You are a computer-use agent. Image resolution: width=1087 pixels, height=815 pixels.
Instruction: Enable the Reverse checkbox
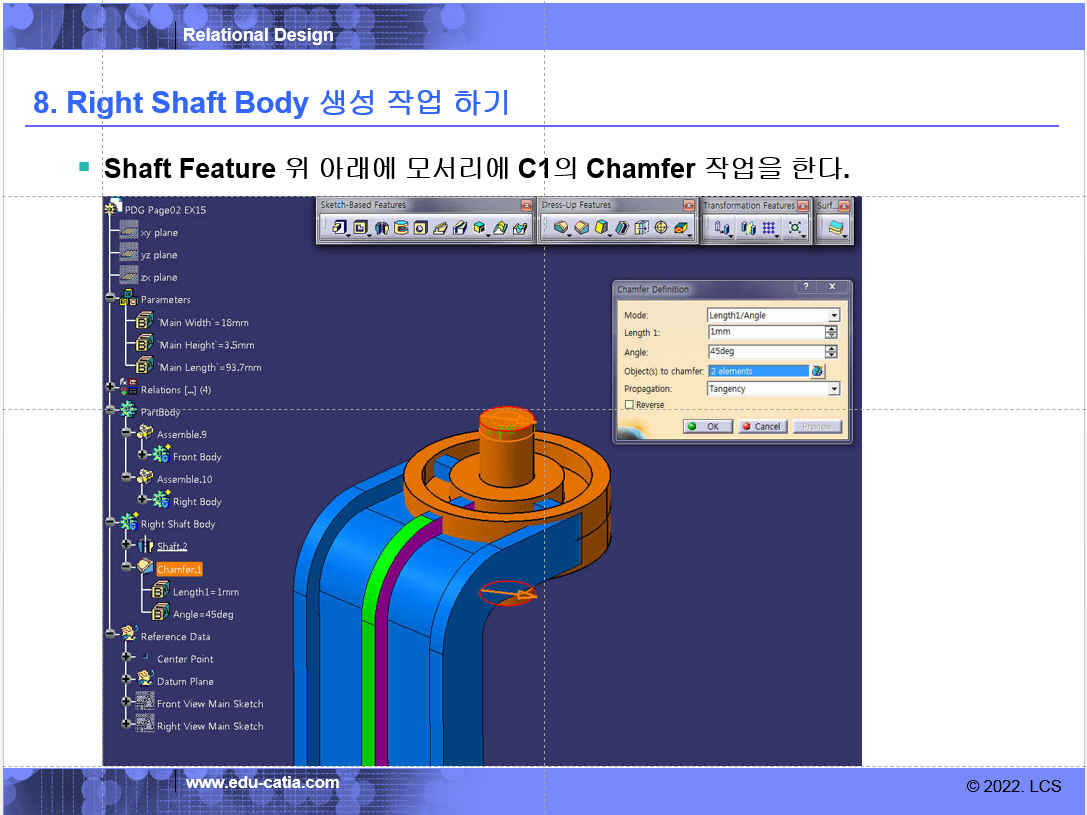tap(629, 405)
